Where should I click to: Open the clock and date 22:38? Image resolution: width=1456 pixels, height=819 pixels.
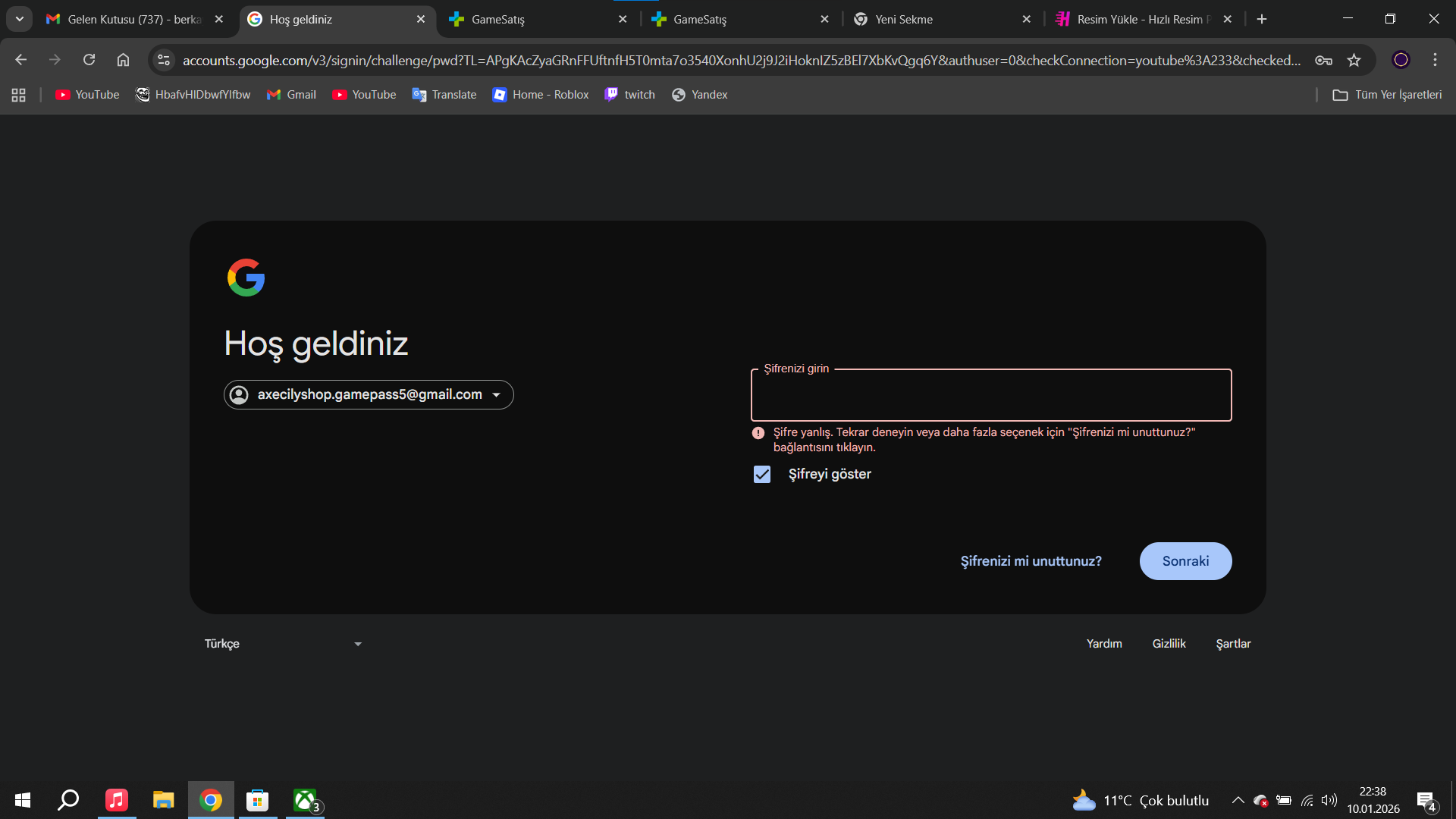coord(1373,800)
